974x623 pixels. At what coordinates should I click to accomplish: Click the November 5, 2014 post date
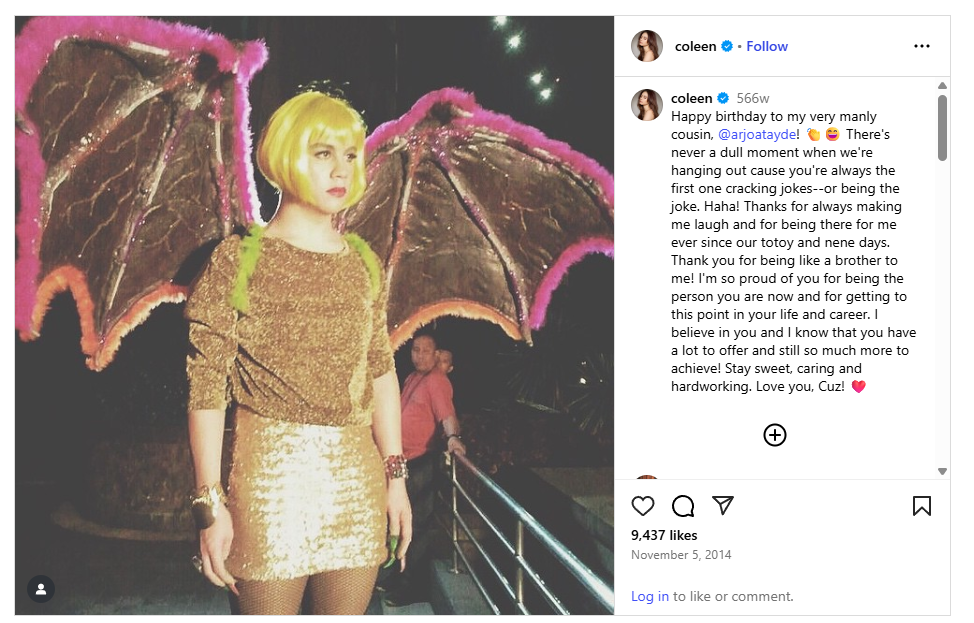point(681,555)
